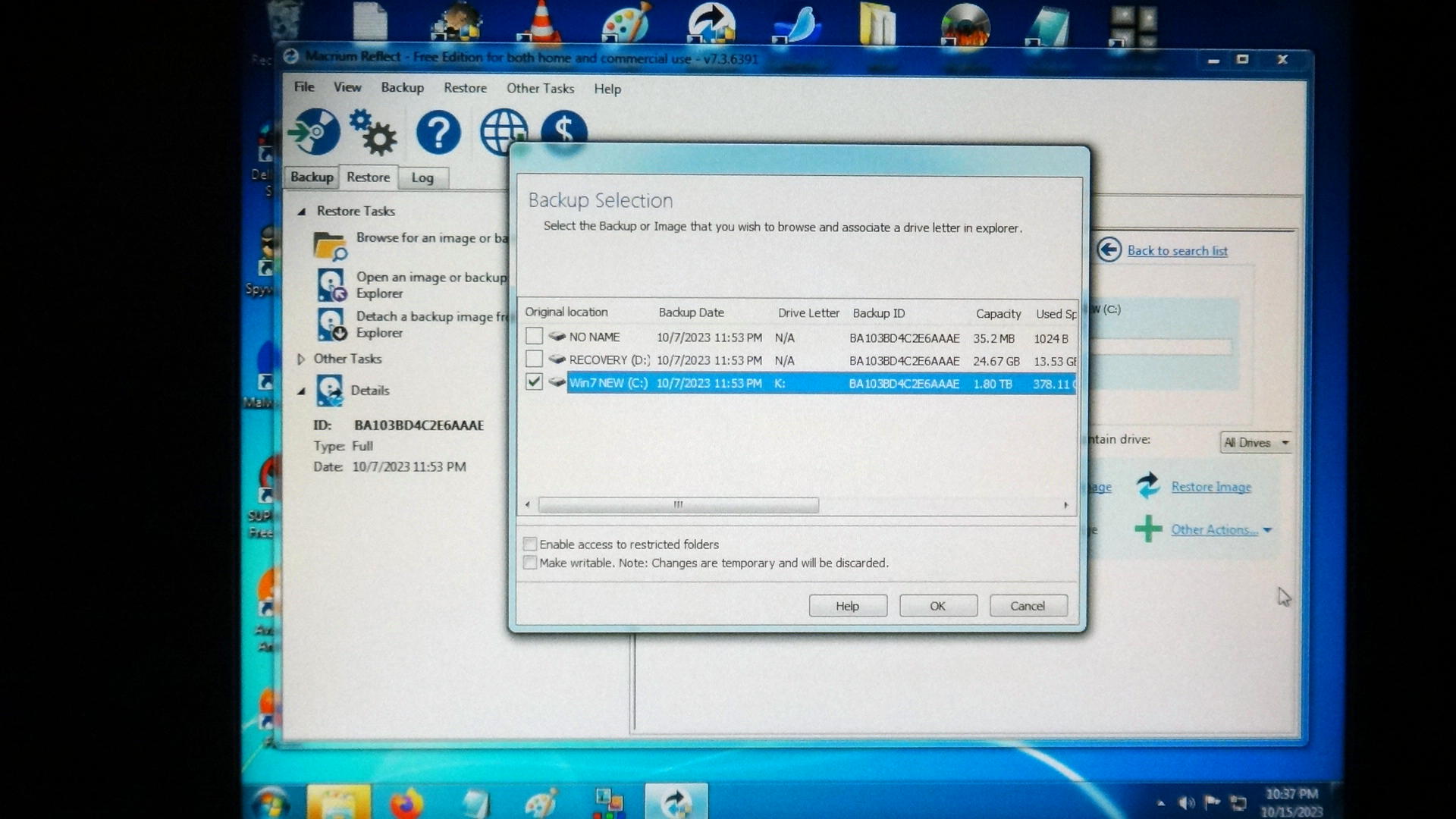This screenshot has width=1456, height=819.
Task: Click the Drive Letter column header
Action: (808, 312)
